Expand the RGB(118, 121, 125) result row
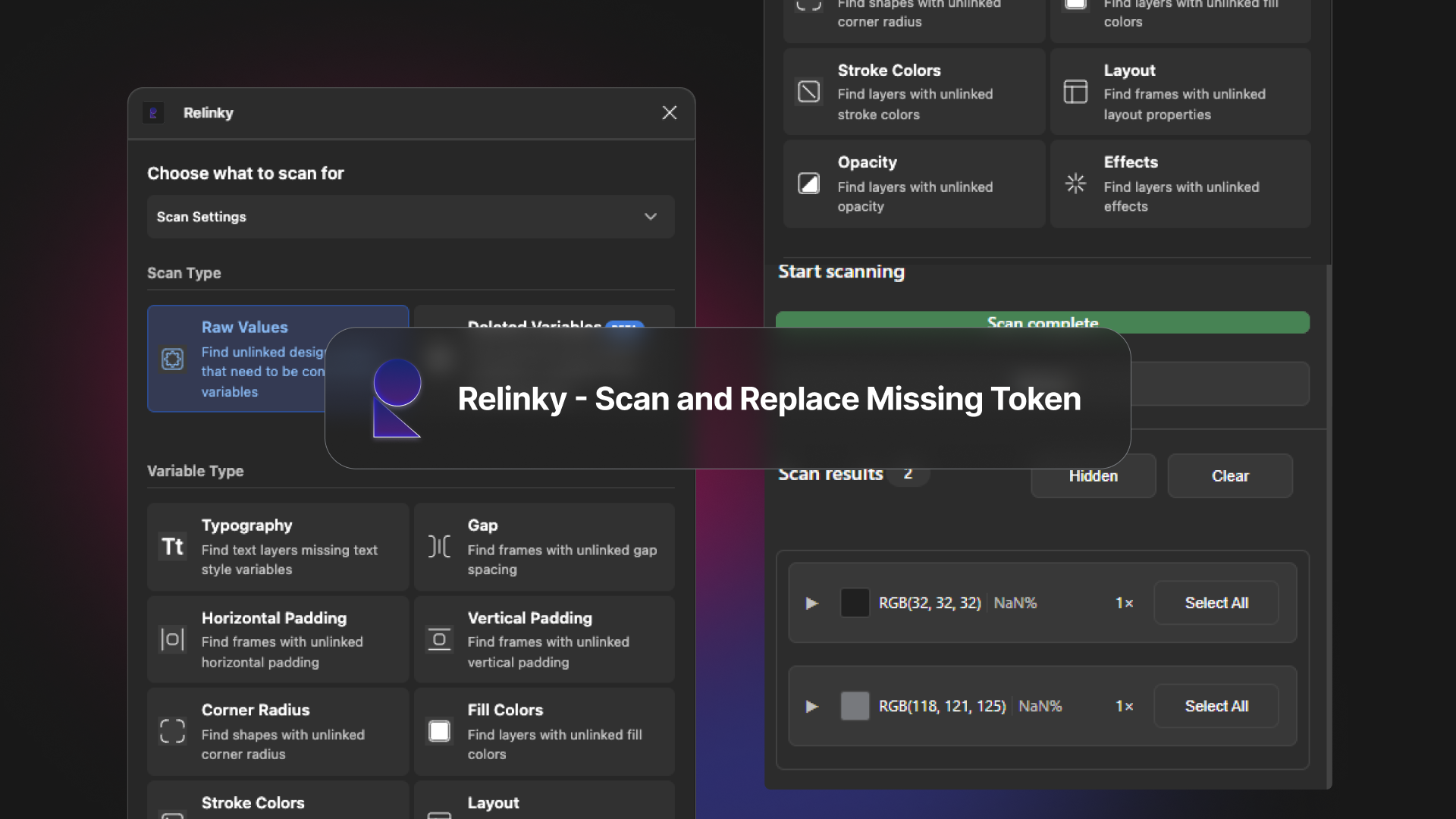Image resolution: width=1456 pixels, height=819 pixels. point(811,706)
